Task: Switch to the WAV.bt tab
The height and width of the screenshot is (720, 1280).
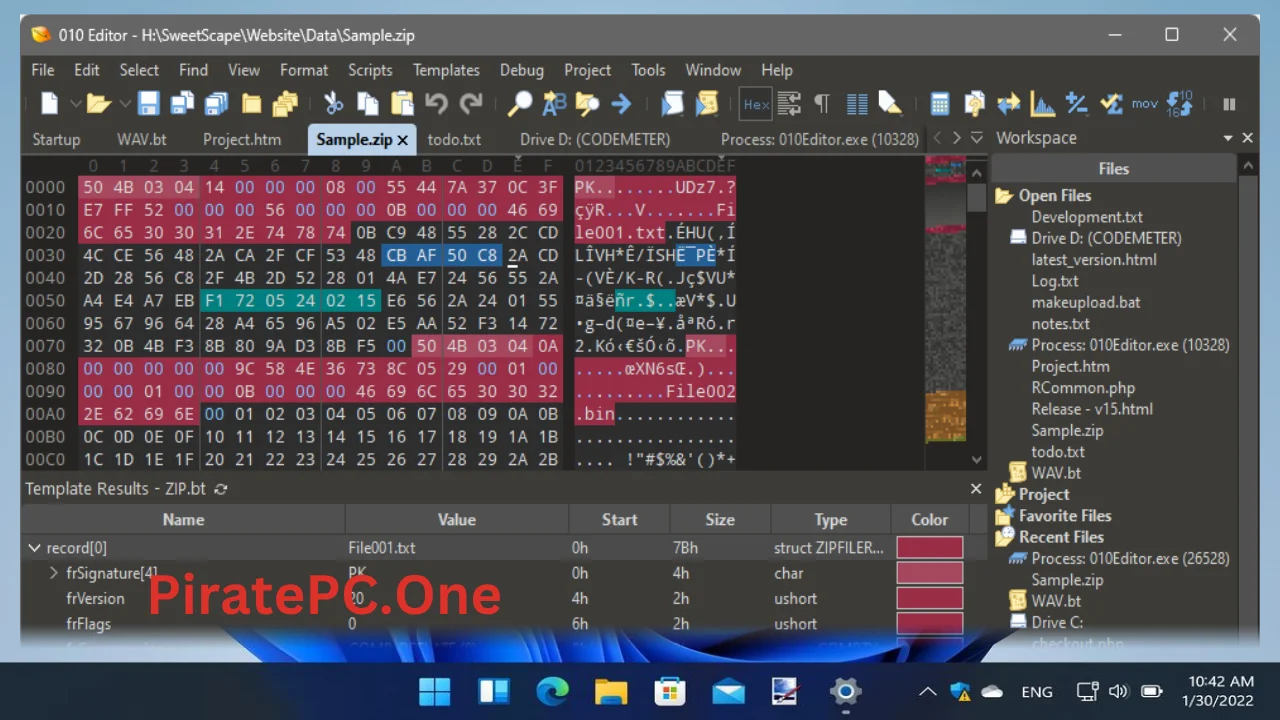Action: click(x=142, y=139)
